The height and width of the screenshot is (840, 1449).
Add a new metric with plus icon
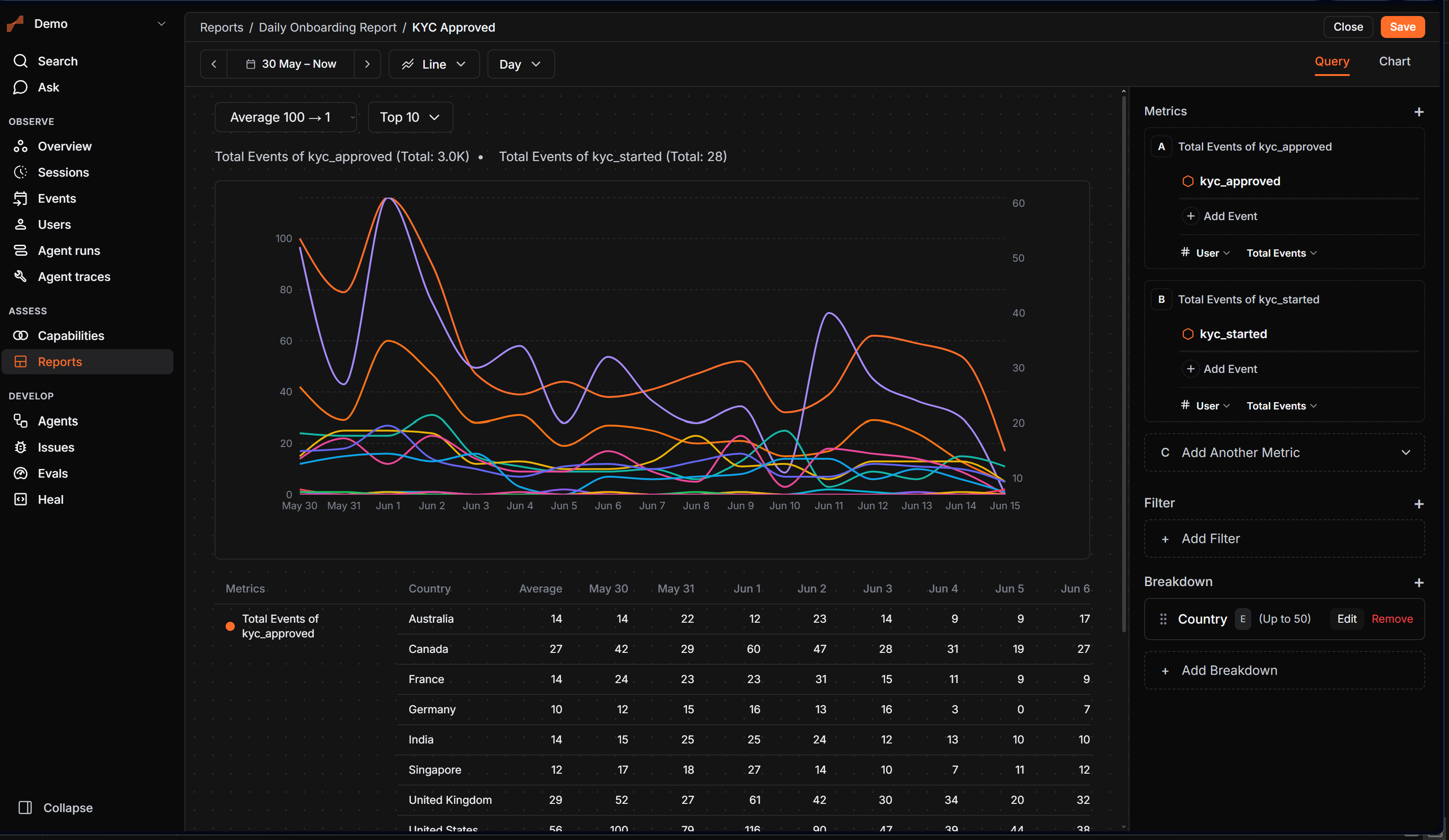point(1418,112)
